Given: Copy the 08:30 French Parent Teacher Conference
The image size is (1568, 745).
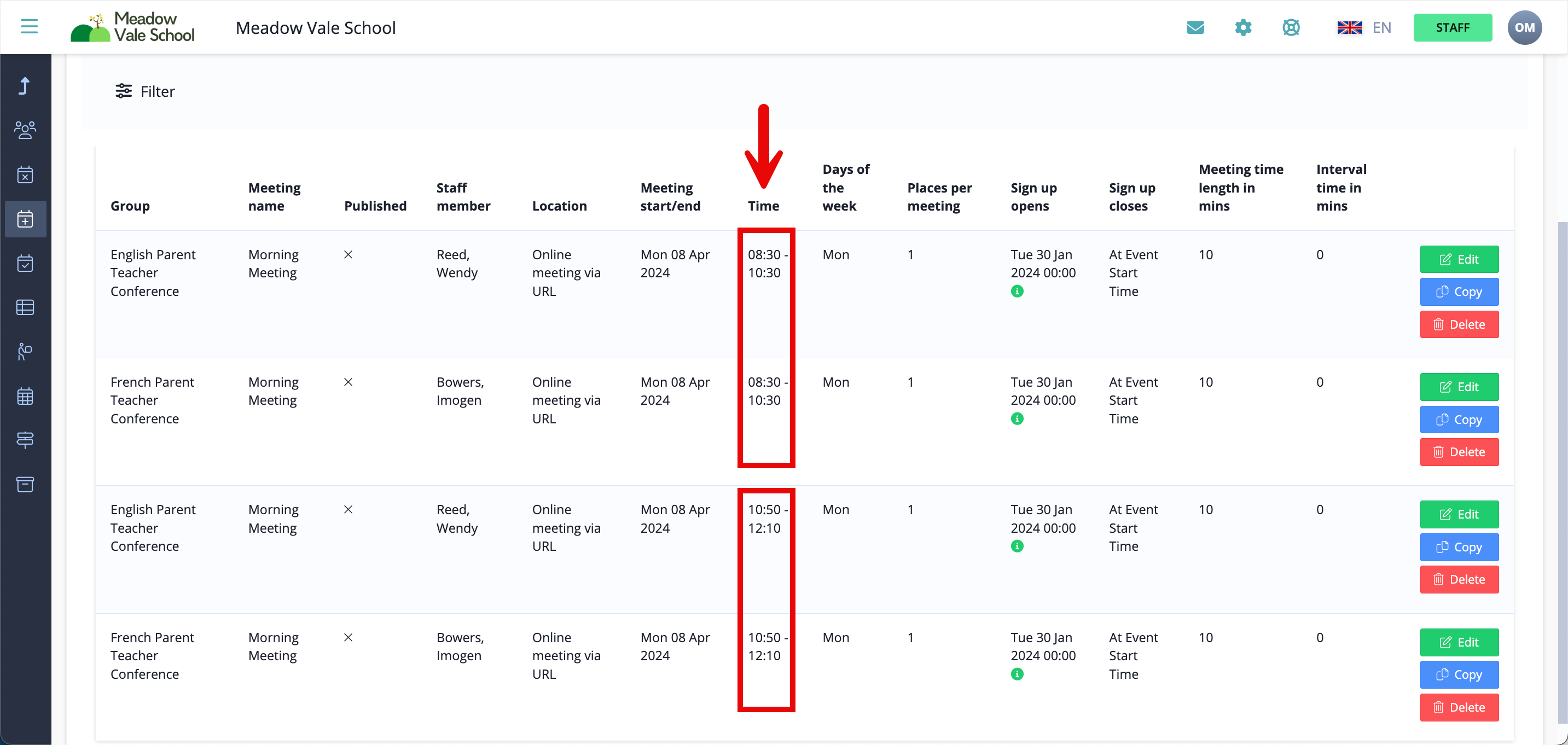Looking at the screenshot, I should (x=1459, y=420).
